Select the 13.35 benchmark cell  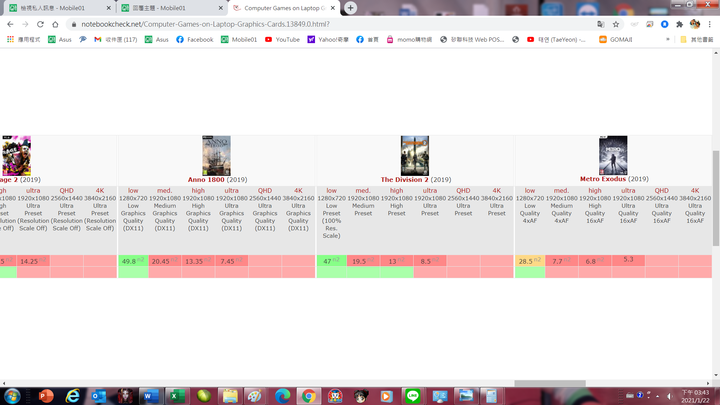point(198,261)
